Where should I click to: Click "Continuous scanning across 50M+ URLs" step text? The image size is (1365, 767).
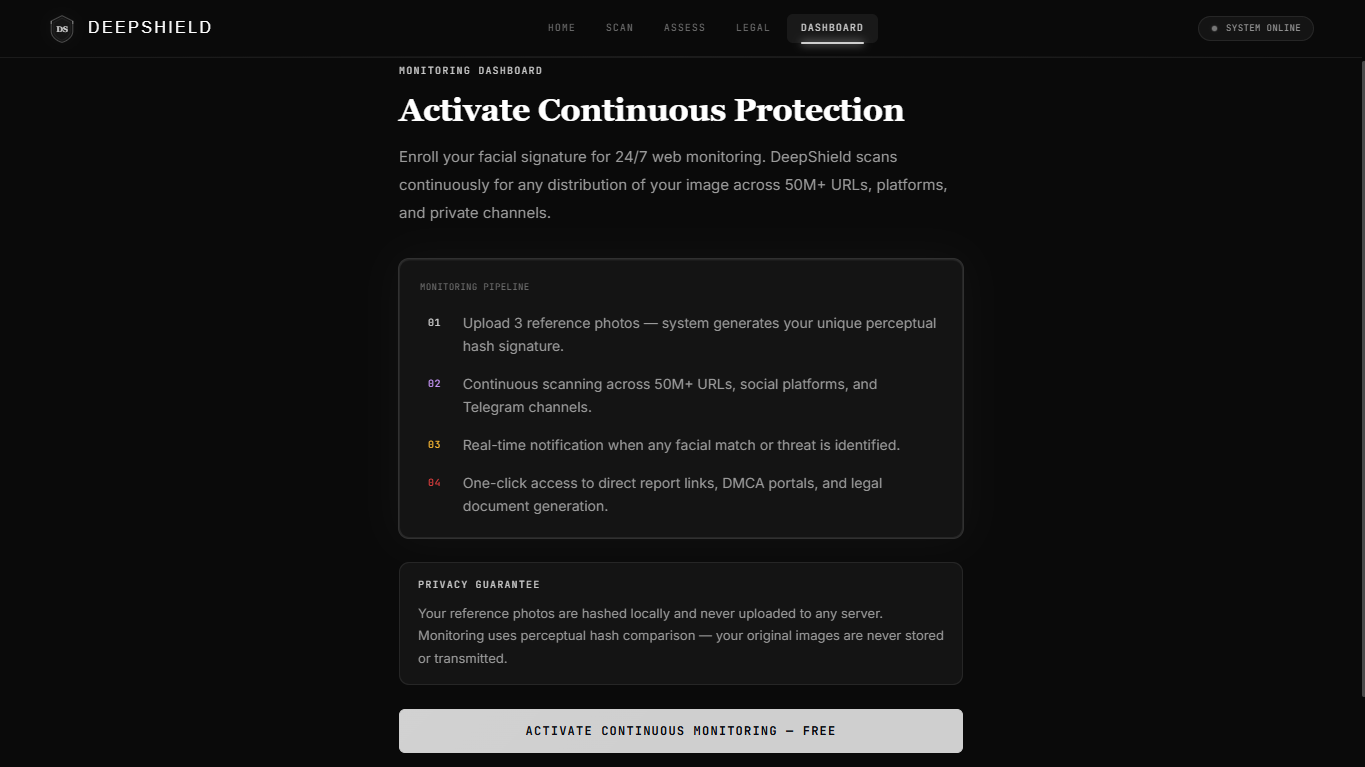(670, 396)
